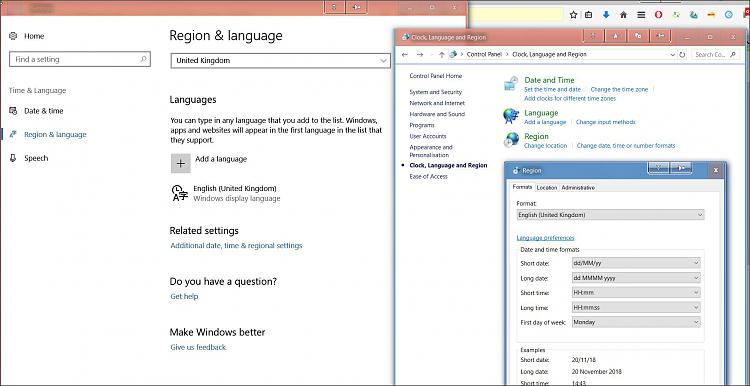Click the plus Add a language button

(x=181, y=164)
